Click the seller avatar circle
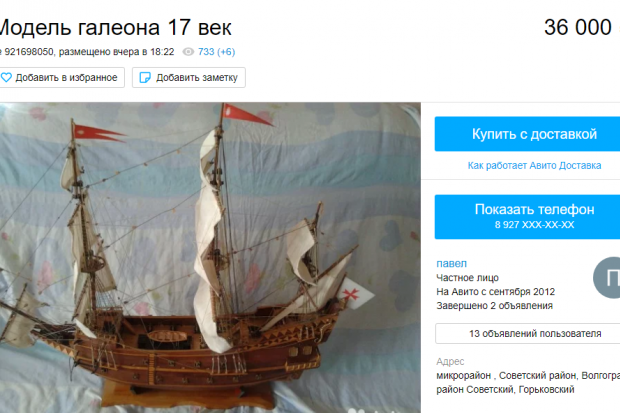The width and height of the screenshot is (620, 413). coord(607,278)
